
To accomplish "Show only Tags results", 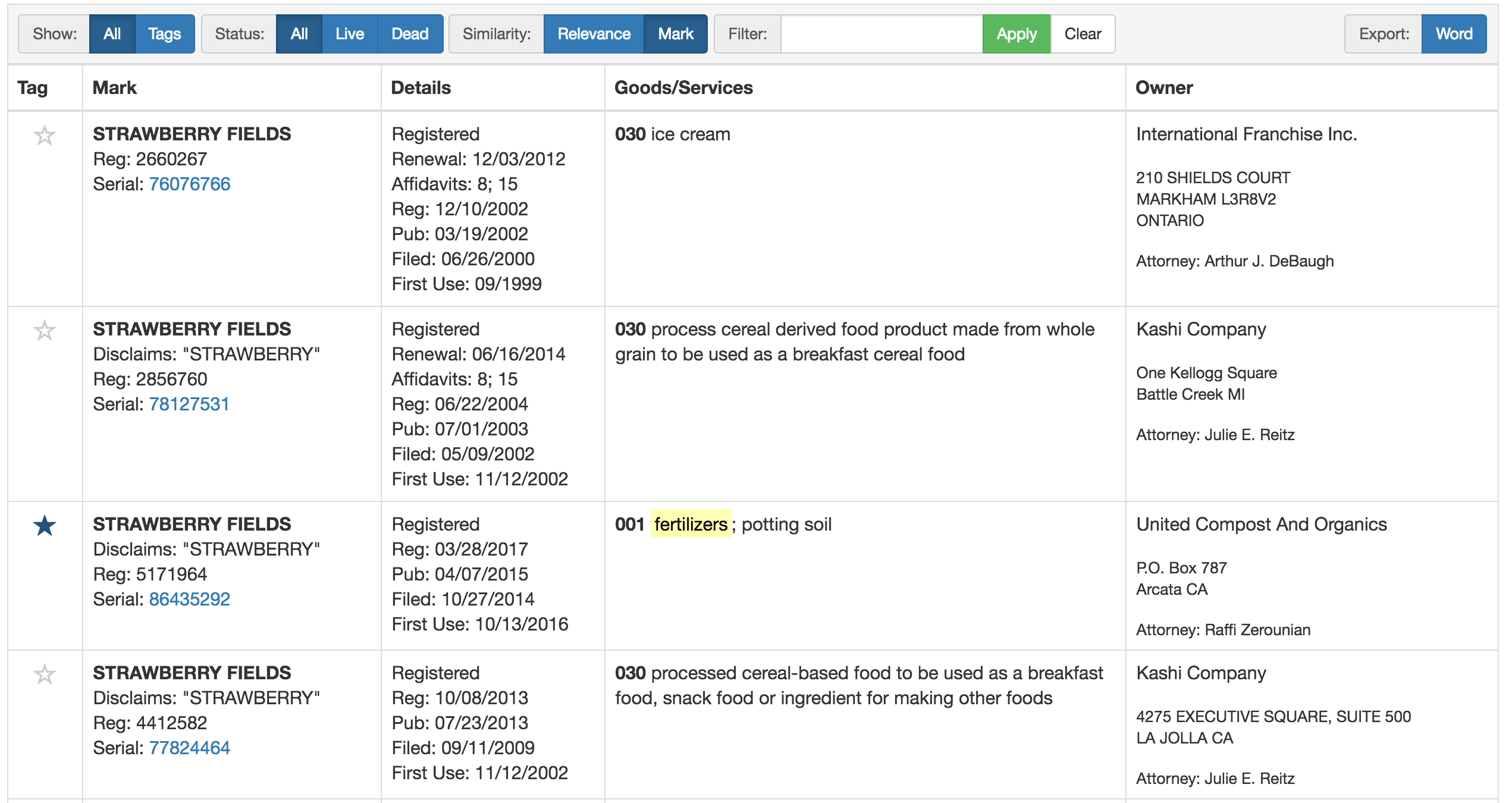I will (164, 34).
